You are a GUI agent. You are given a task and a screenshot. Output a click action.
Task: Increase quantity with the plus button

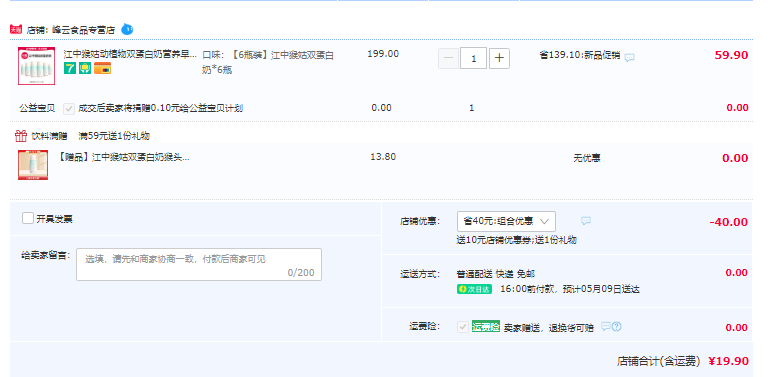(x=499, y=58)
